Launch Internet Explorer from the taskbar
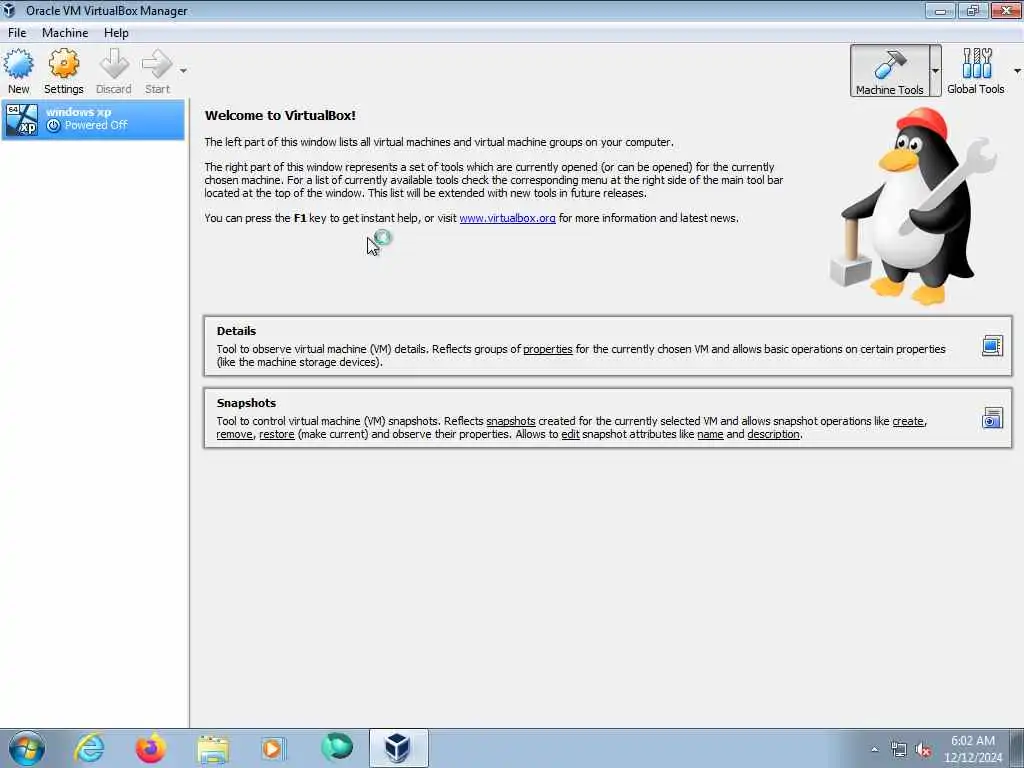1024x768 pixels. click(89, 748)
